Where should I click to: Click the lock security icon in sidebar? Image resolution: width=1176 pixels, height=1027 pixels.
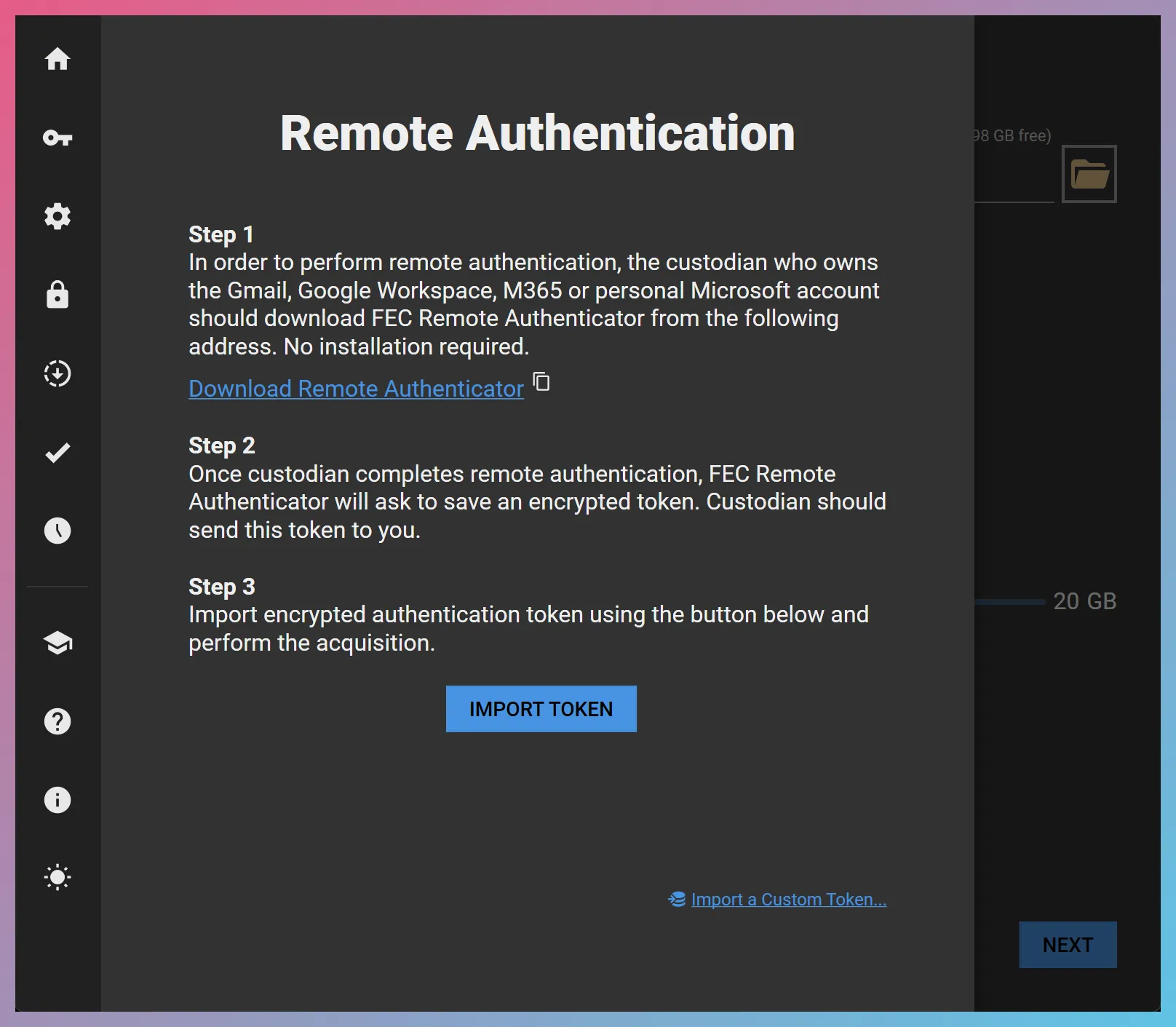57,295
